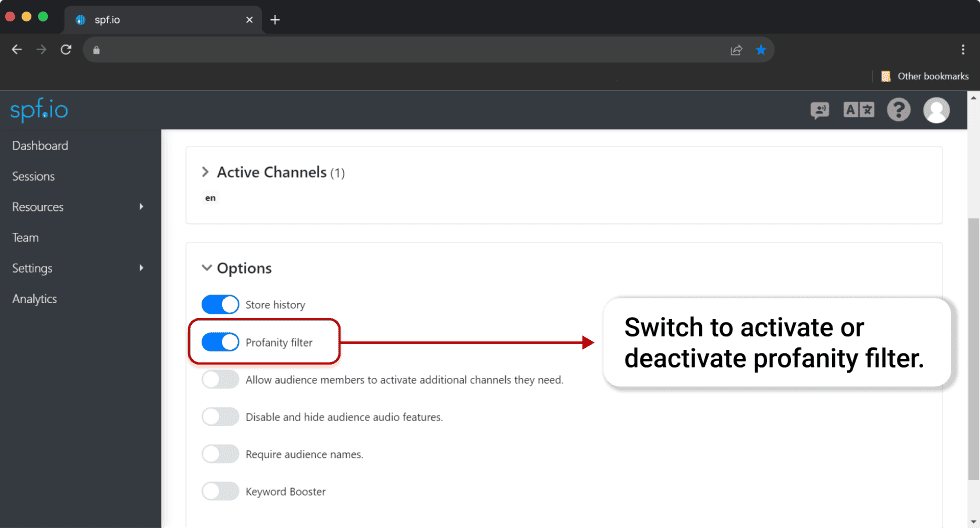Expand the Settings submenu arrow
The height and width of the screenshot is (528, 980).
click(x=141, y=267)
